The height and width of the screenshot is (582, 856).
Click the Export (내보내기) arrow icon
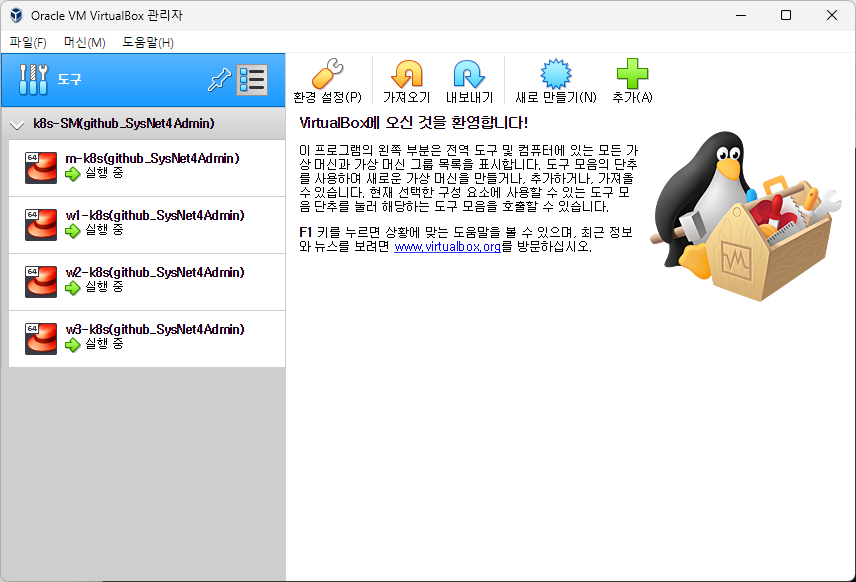(469, 74)
